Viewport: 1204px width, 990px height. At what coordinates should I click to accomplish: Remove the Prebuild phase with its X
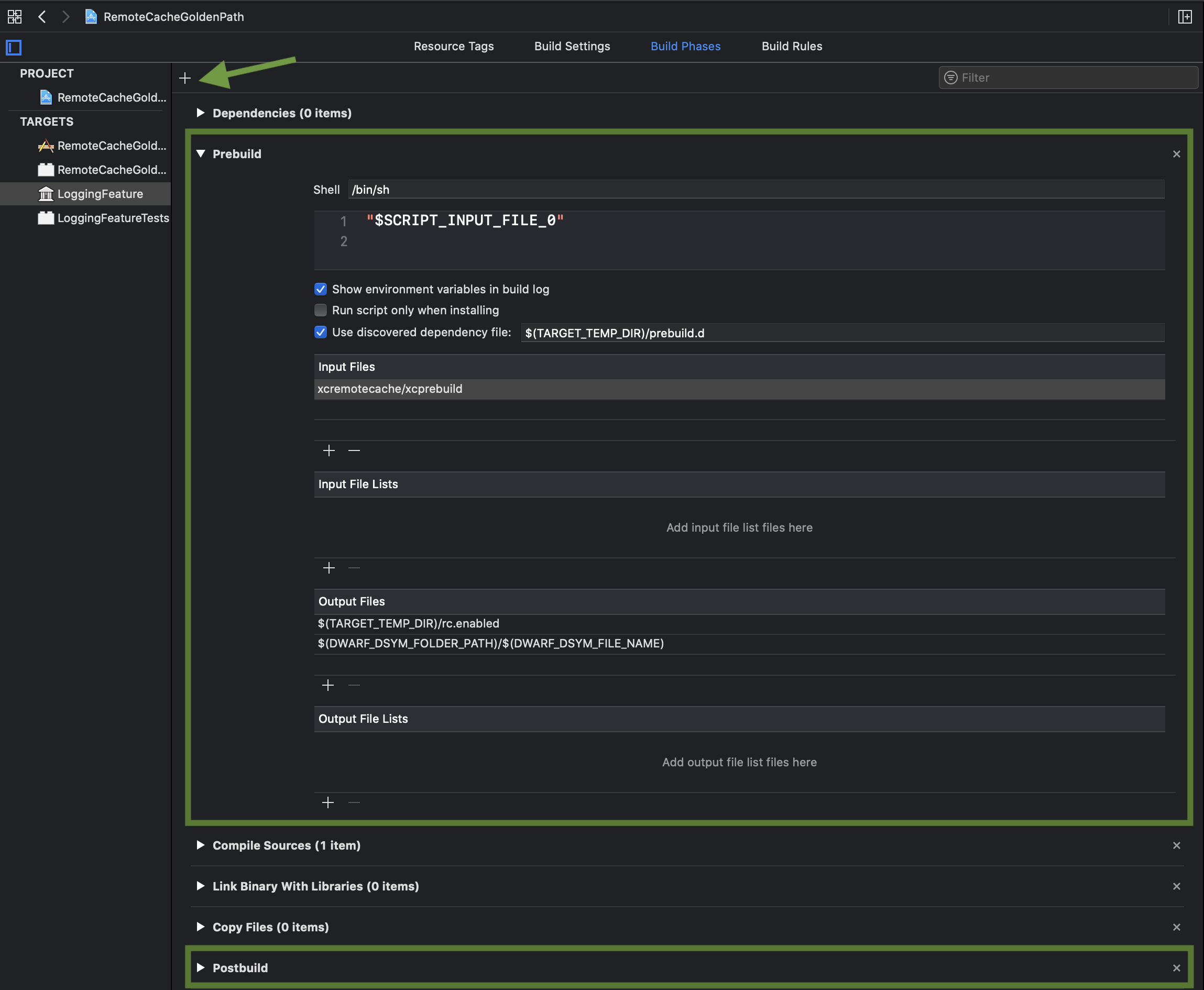(x=1176, y=154)
